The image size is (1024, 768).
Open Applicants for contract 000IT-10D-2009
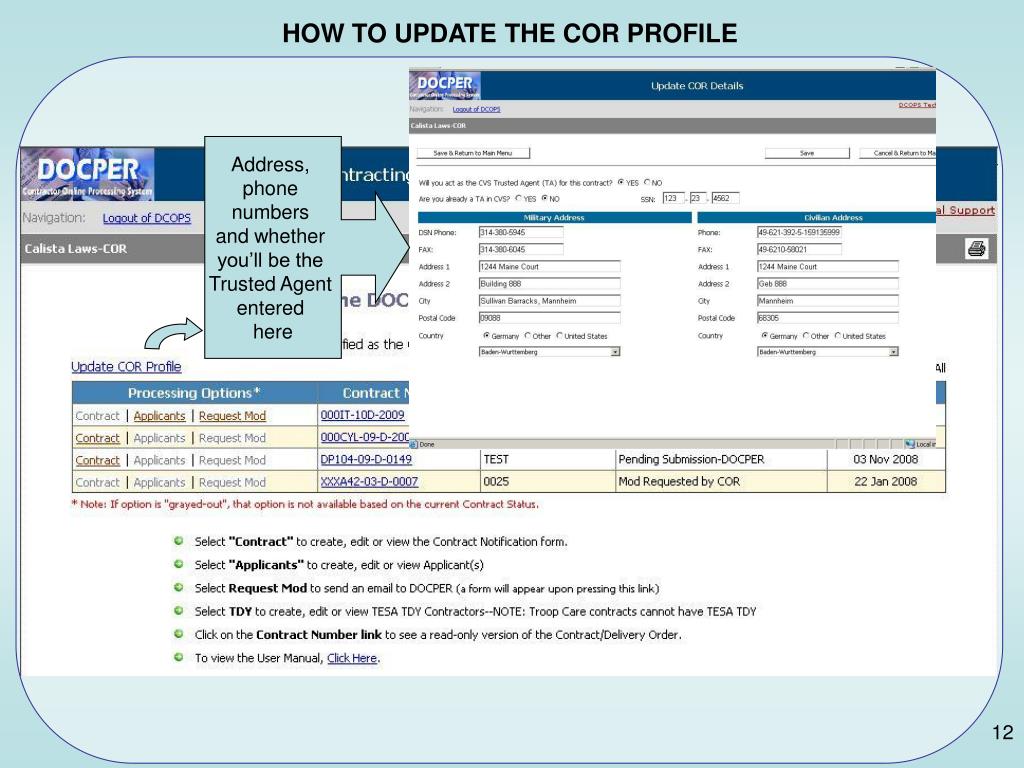click(x=159, y=416)
